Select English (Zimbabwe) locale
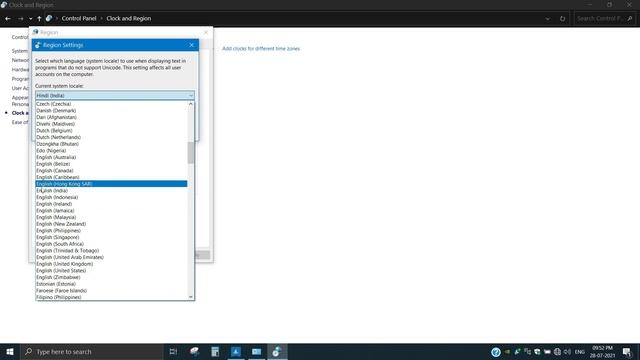The width and height of the screenshot is (640, 360). (x=111, y=277)
